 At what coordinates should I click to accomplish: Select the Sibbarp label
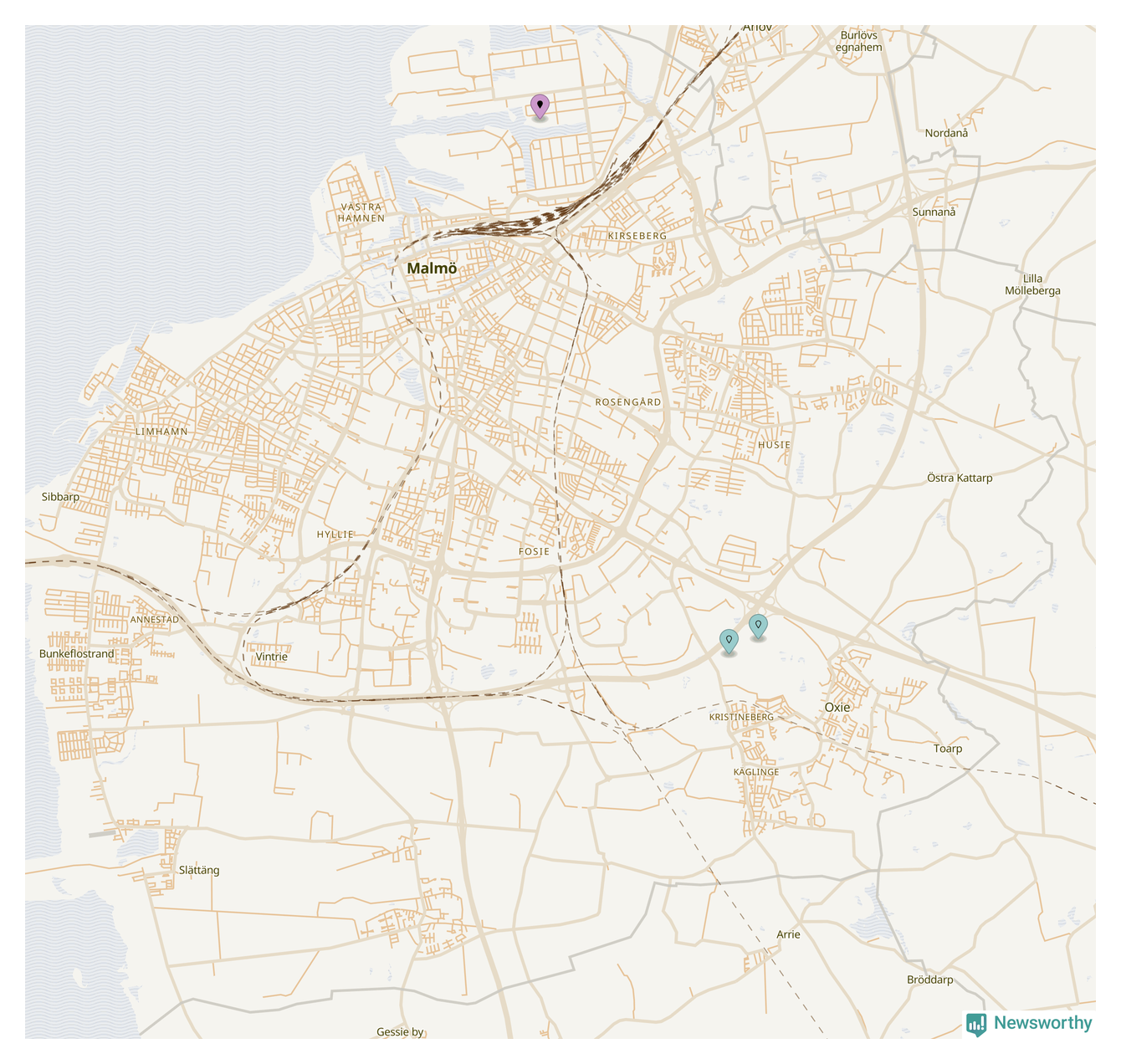(61, 497)
